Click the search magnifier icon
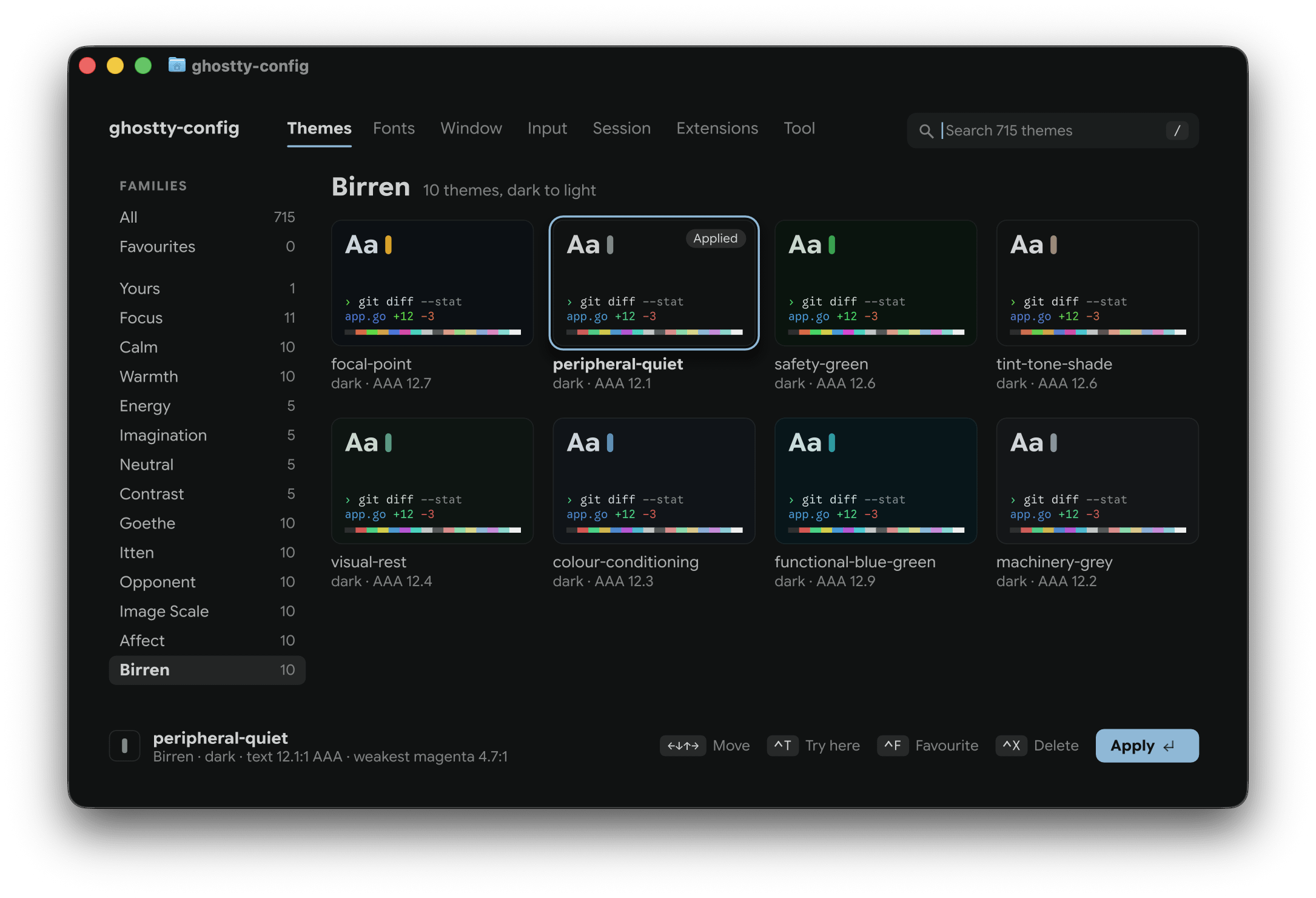The image size is (1316, 898). point(925,130)
